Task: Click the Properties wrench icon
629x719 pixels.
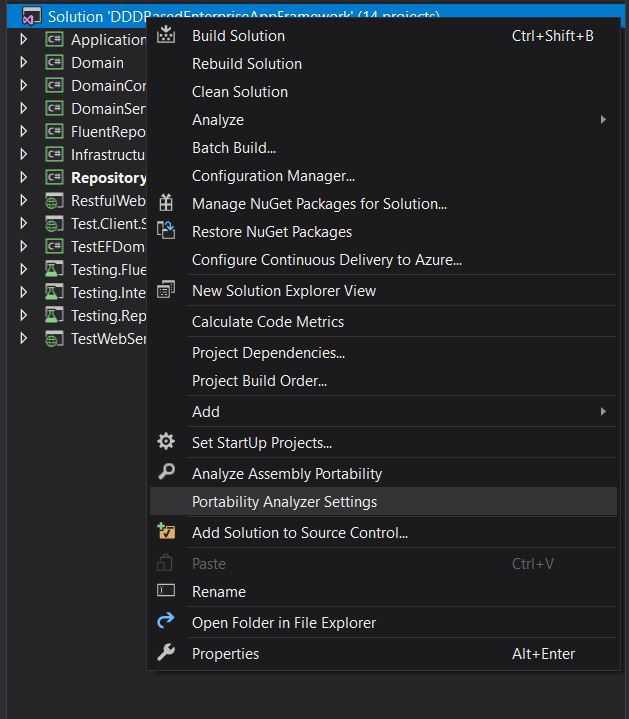Action: point(167,653)
